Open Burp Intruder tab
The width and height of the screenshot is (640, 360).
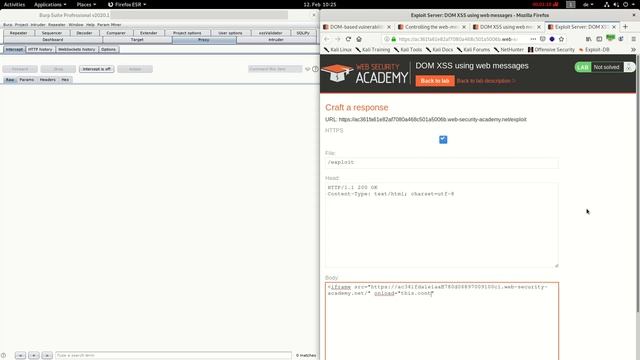276,40
